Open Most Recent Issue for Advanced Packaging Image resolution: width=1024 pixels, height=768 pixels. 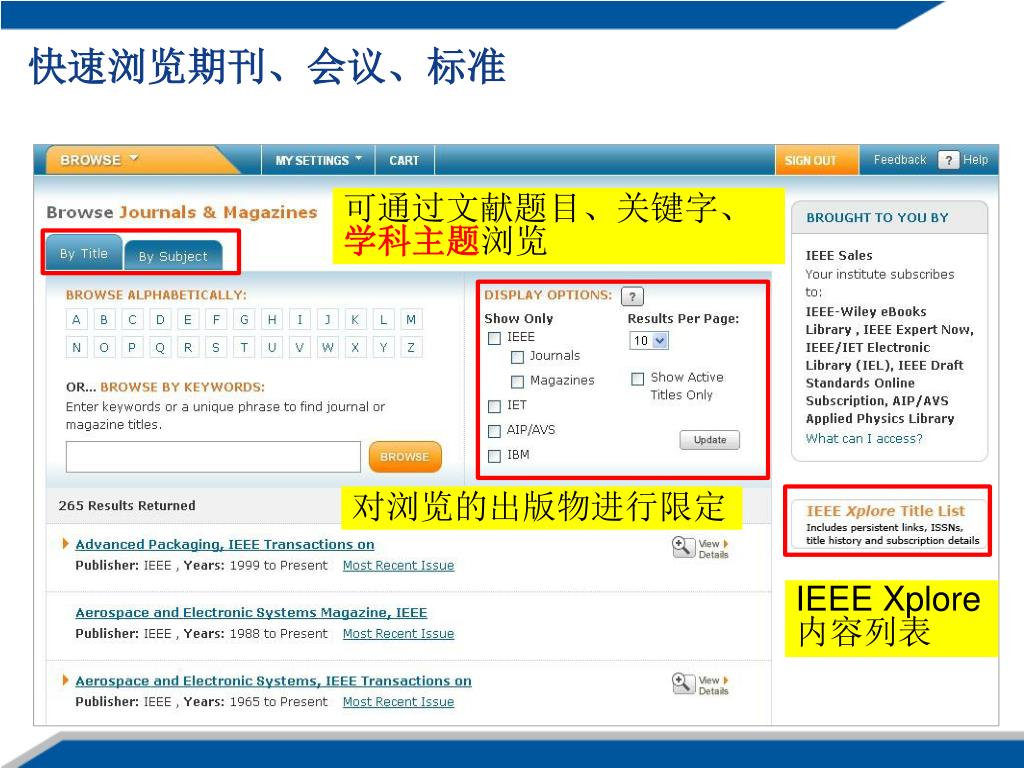[398, 566]
